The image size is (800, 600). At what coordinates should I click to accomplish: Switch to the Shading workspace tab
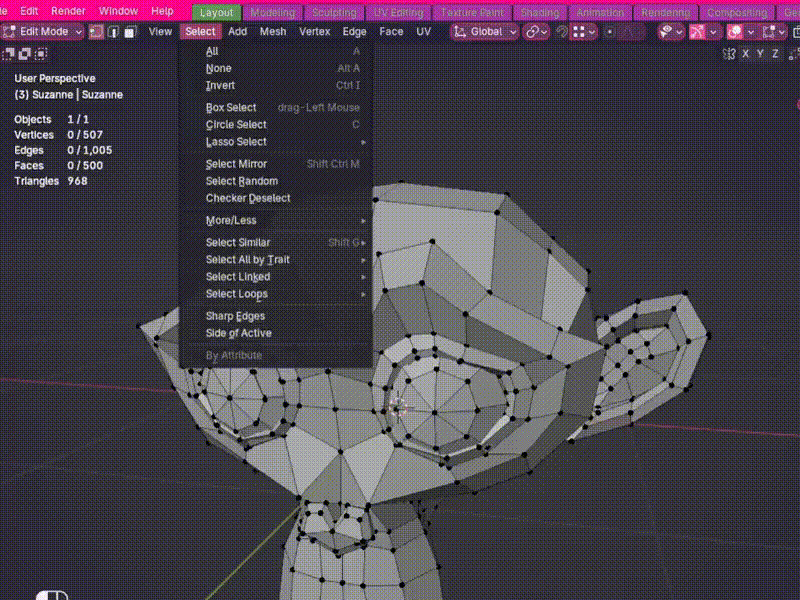[540, 12]
